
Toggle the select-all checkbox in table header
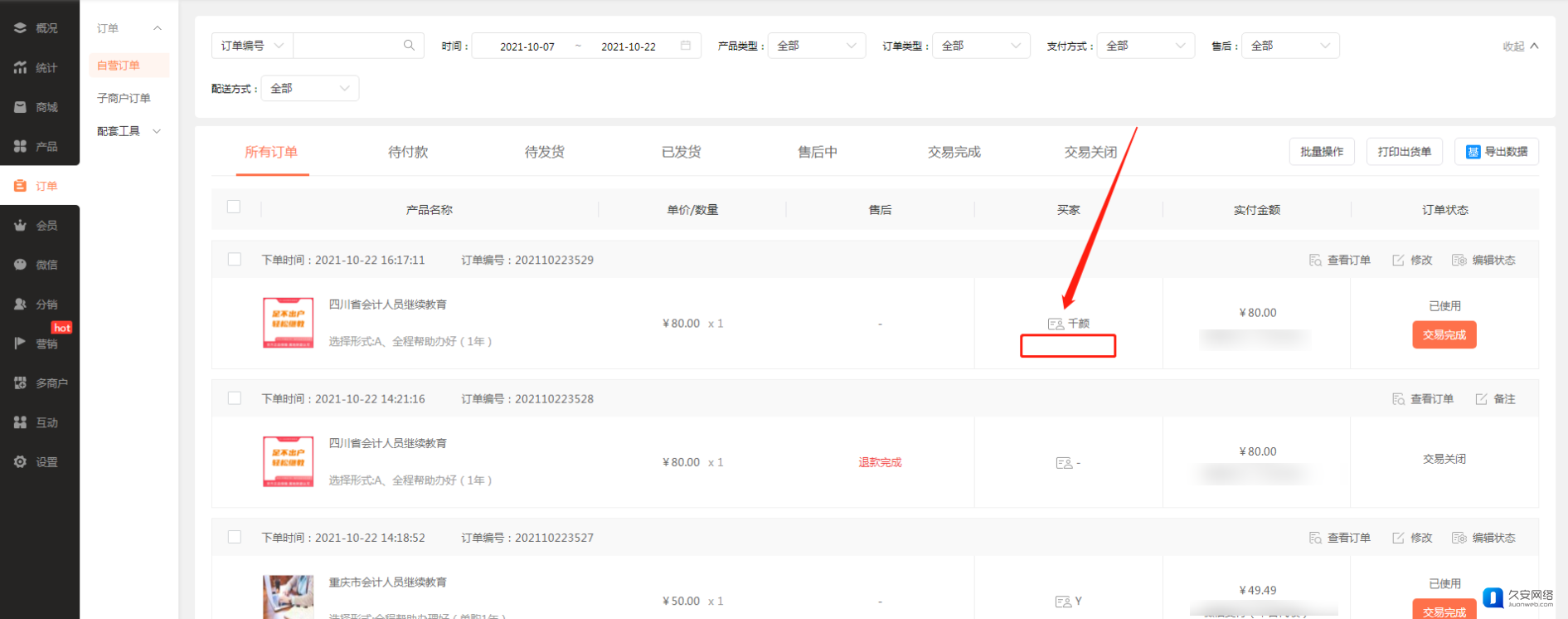(x=234, y=207)
